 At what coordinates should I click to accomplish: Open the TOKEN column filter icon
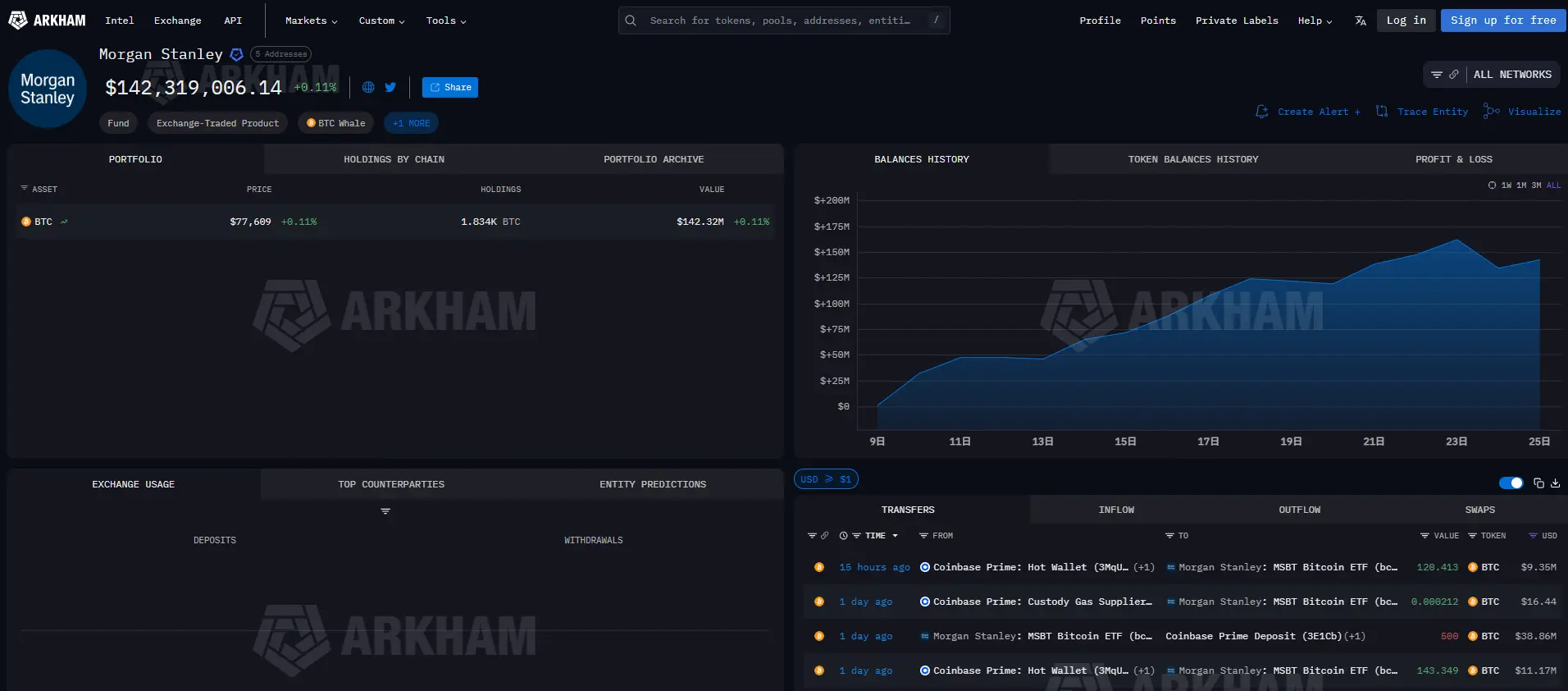(1472, 536)
